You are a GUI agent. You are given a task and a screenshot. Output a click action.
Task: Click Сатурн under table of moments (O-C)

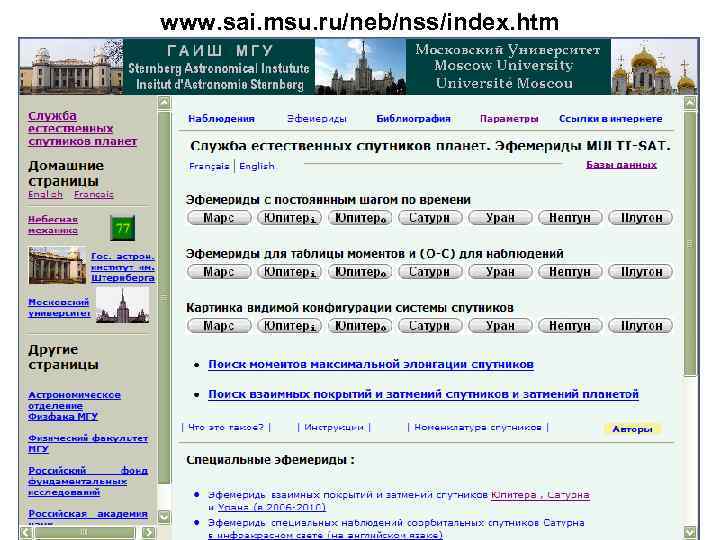click(429, 272)
